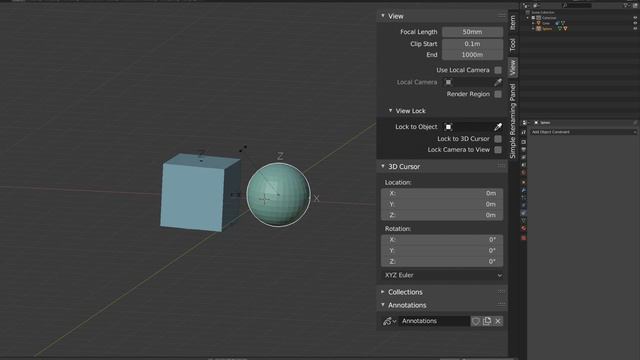Collapse the Collection tree row in outliner
Image resolution: width=640 pixels, height=360 pixels.
pyautogui.click(x=527, y=18)
